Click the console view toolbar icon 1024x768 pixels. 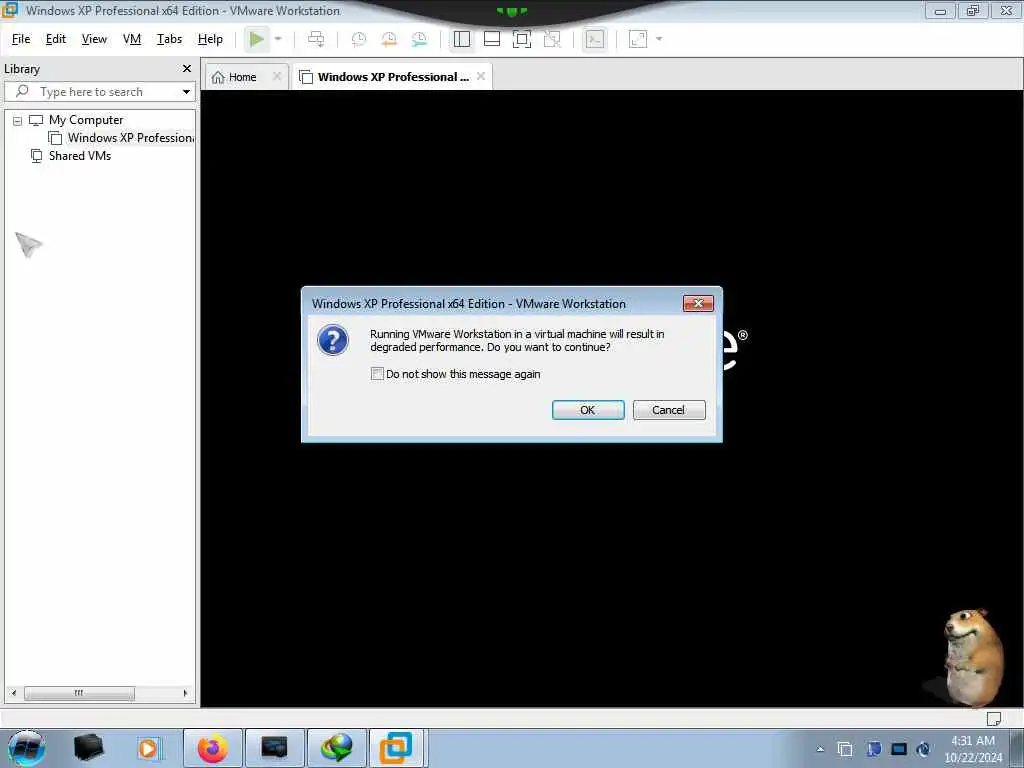click(x=594, y=39)
